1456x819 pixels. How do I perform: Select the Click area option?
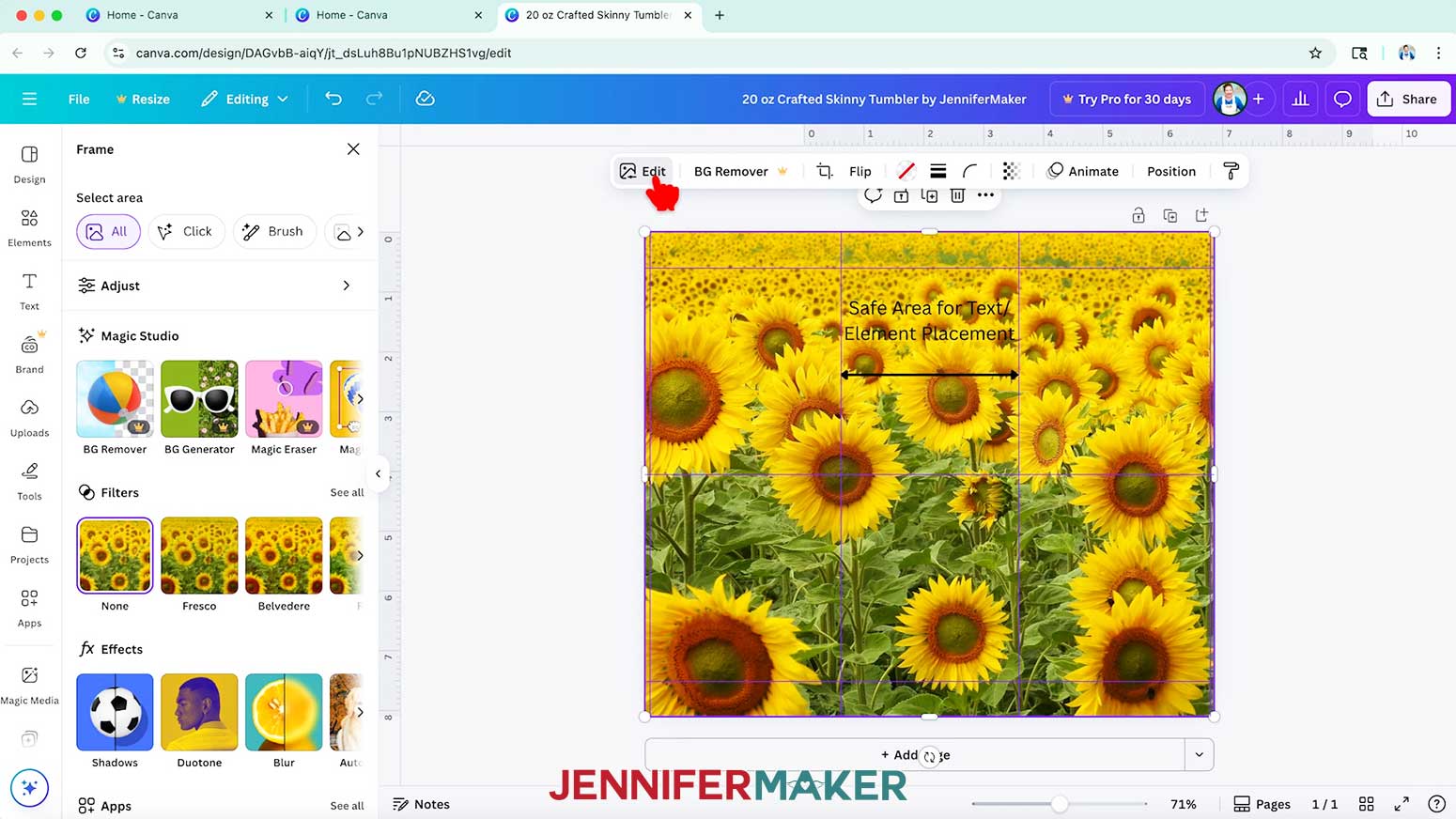tap(186, 231)
